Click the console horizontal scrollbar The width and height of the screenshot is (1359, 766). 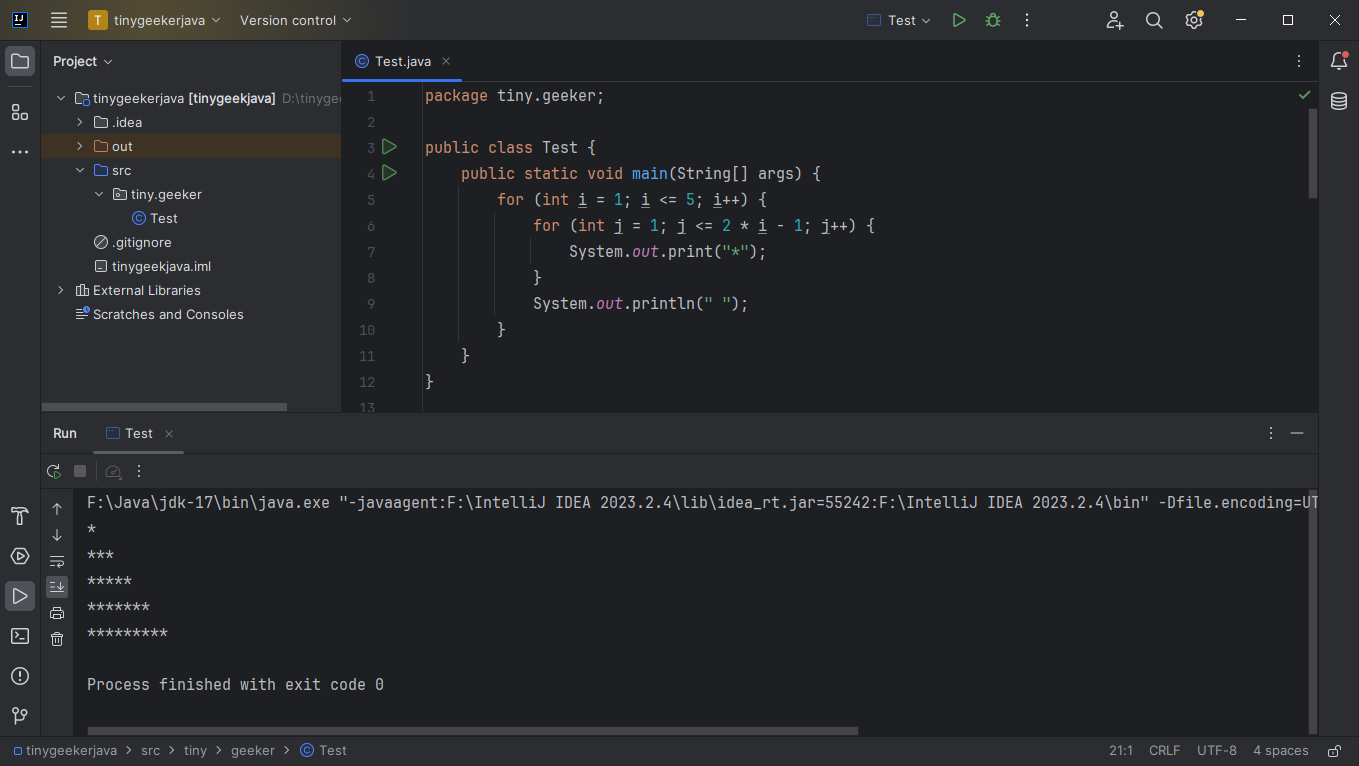pyautogui.click(x=472, y=731)
